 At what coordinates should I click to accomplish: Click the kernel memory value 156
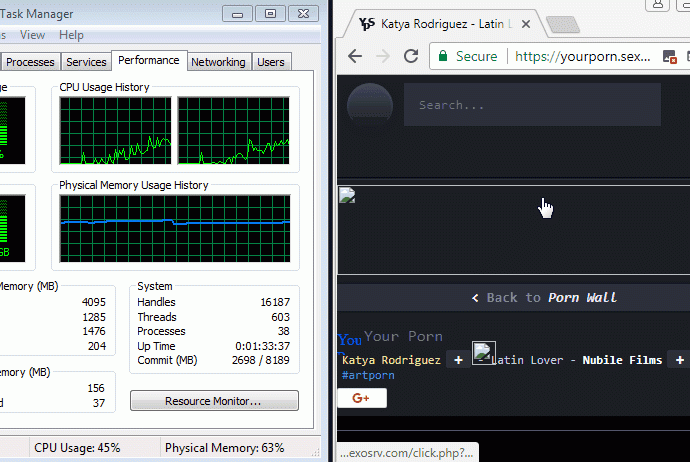point(96,388)
